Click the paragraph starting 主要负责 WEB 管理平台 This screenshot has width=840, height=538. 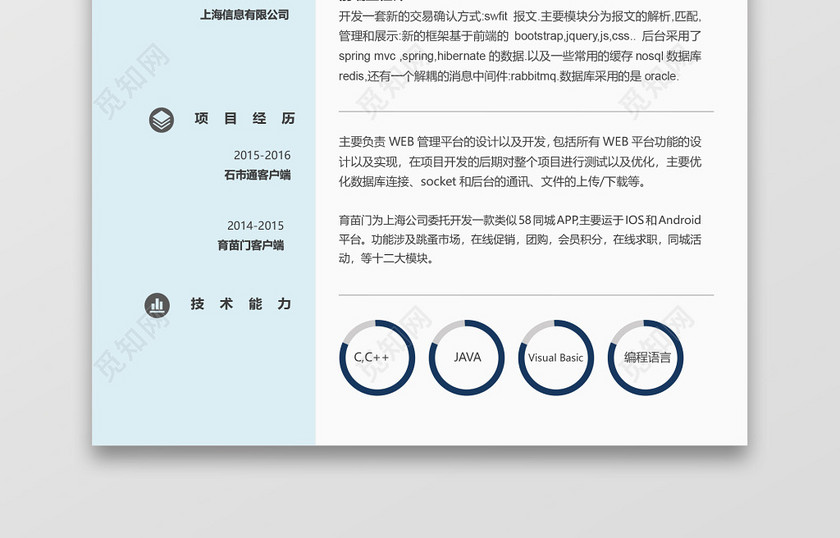pos(520,162)
